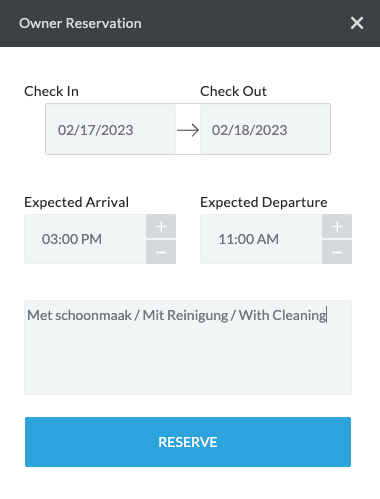Open the Check Out date 02/18/2023

click(x=265, y=129)
